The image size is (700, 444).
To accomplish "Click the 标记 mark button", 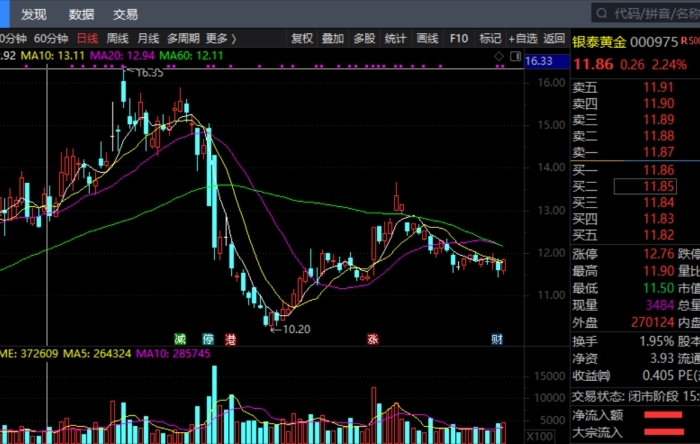I will (490, 39).
